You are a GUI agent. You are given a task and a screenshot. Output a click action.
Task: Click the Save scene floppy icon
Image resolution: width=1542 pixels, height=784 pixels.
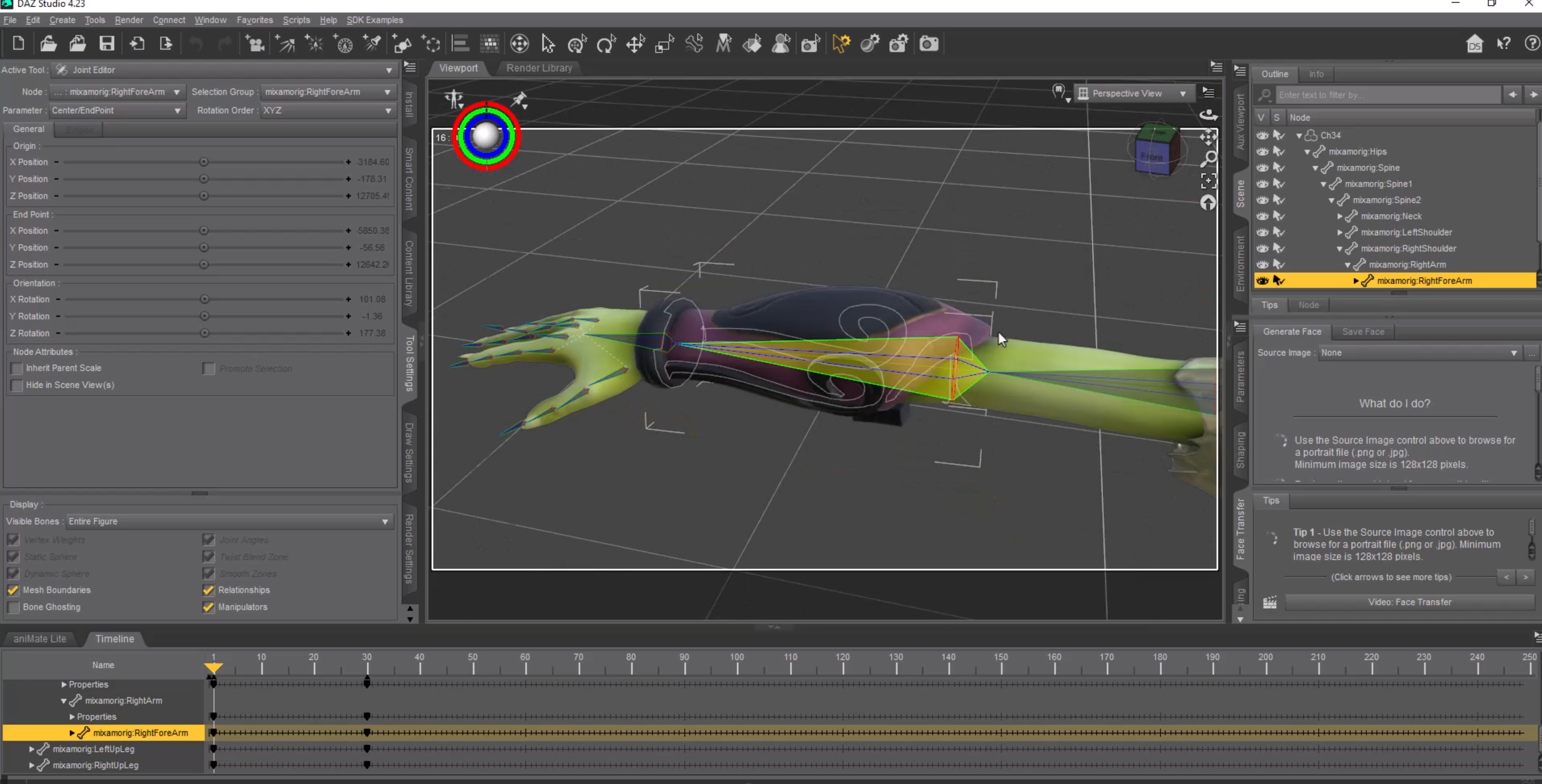pos(107,43)
